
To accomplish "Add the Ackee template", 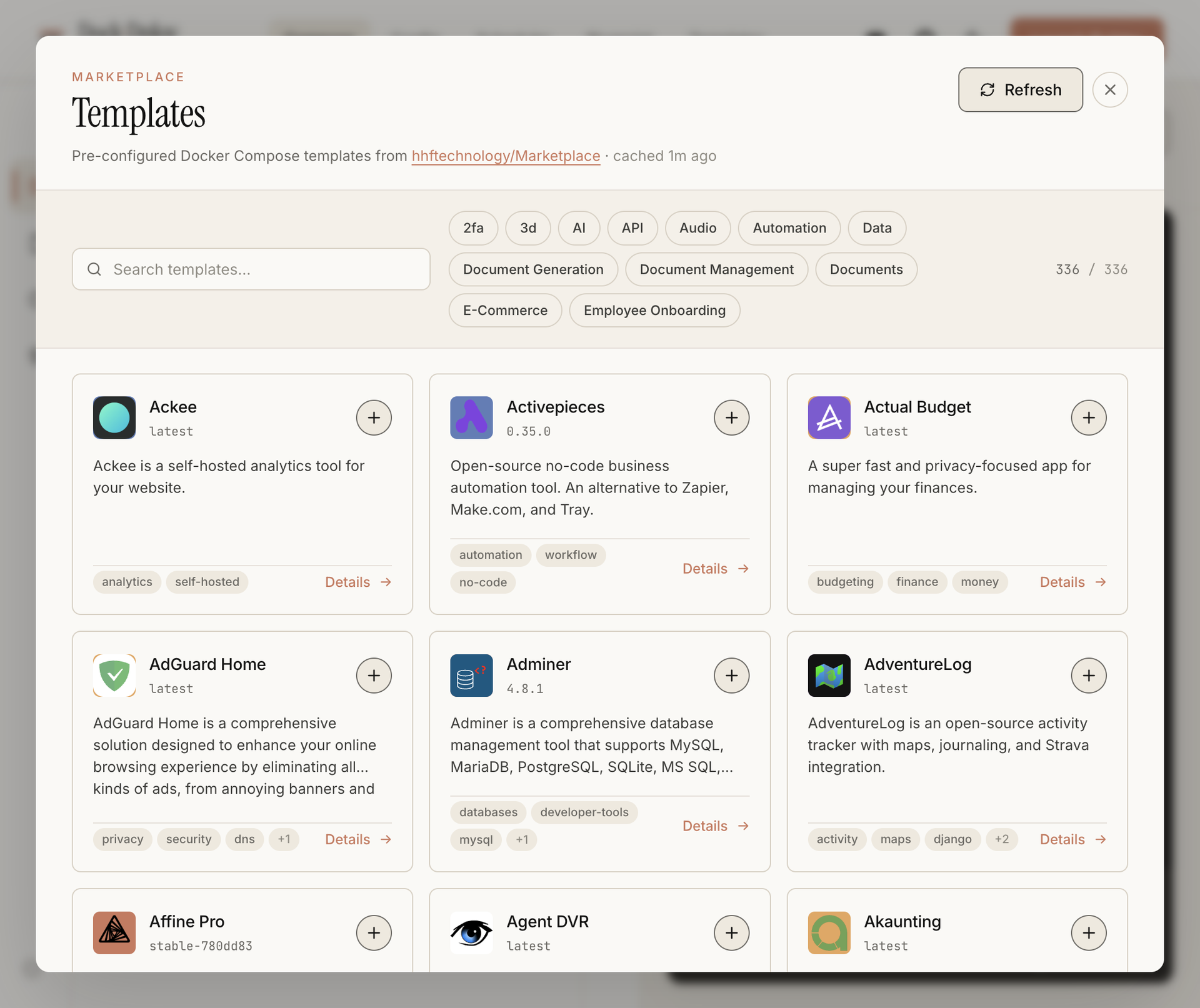I will [x=374, y=417].
